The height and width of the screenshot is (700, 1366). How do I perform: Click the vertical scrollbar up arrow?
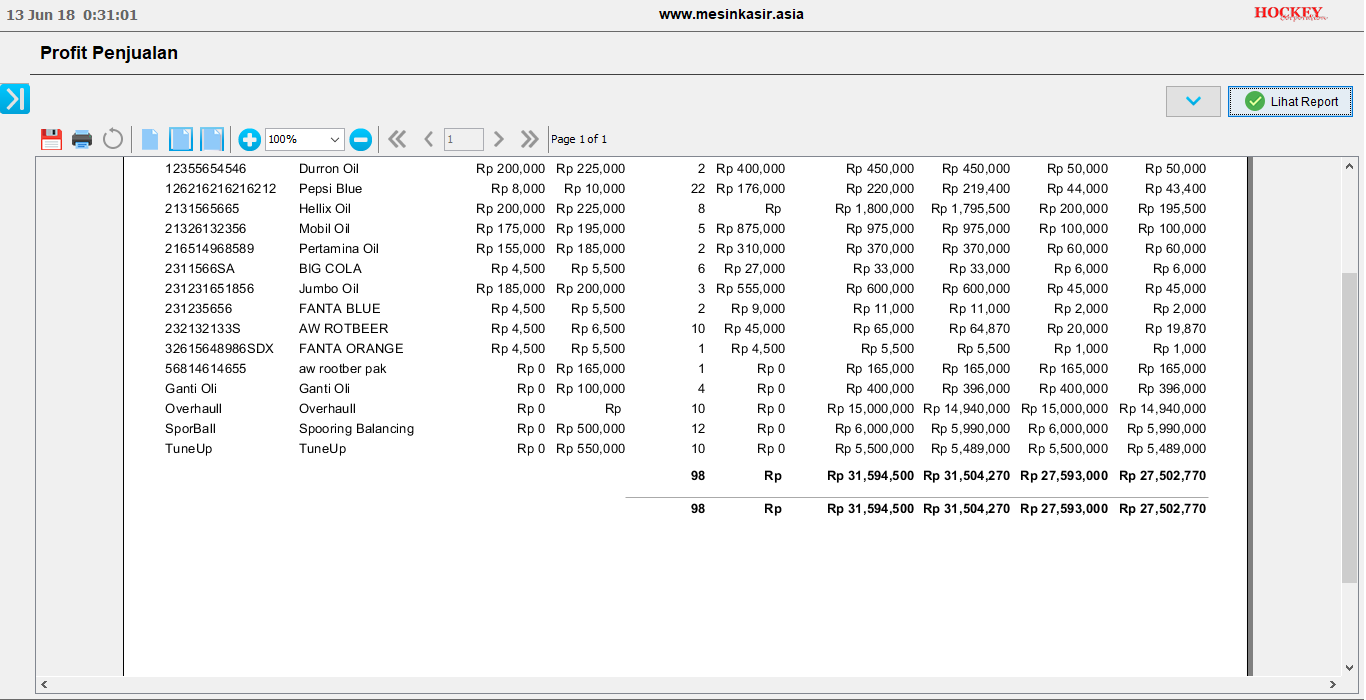1349,166
